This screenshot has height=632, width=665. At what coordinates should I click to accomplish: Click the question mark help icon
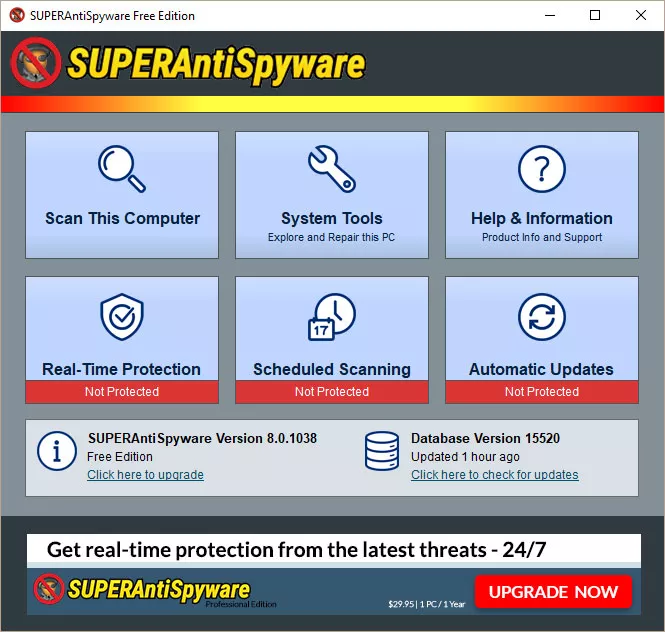[542, 169]
